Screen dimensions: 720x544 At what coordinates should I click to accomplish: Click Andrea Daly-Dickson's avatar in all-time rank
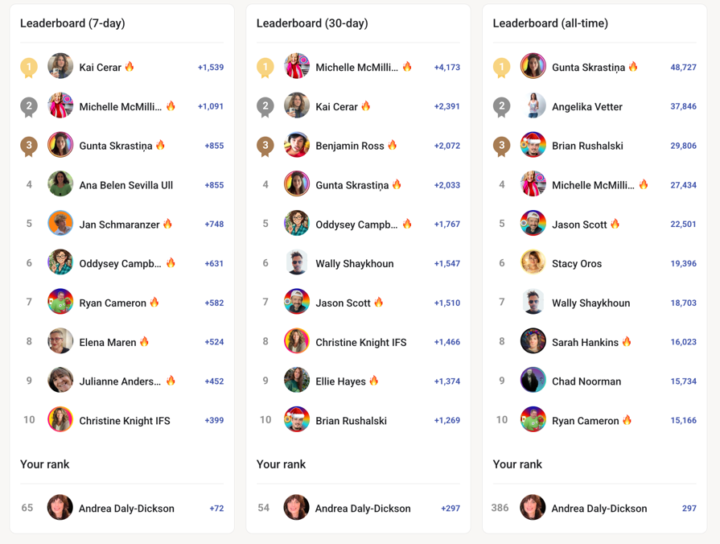533,508
